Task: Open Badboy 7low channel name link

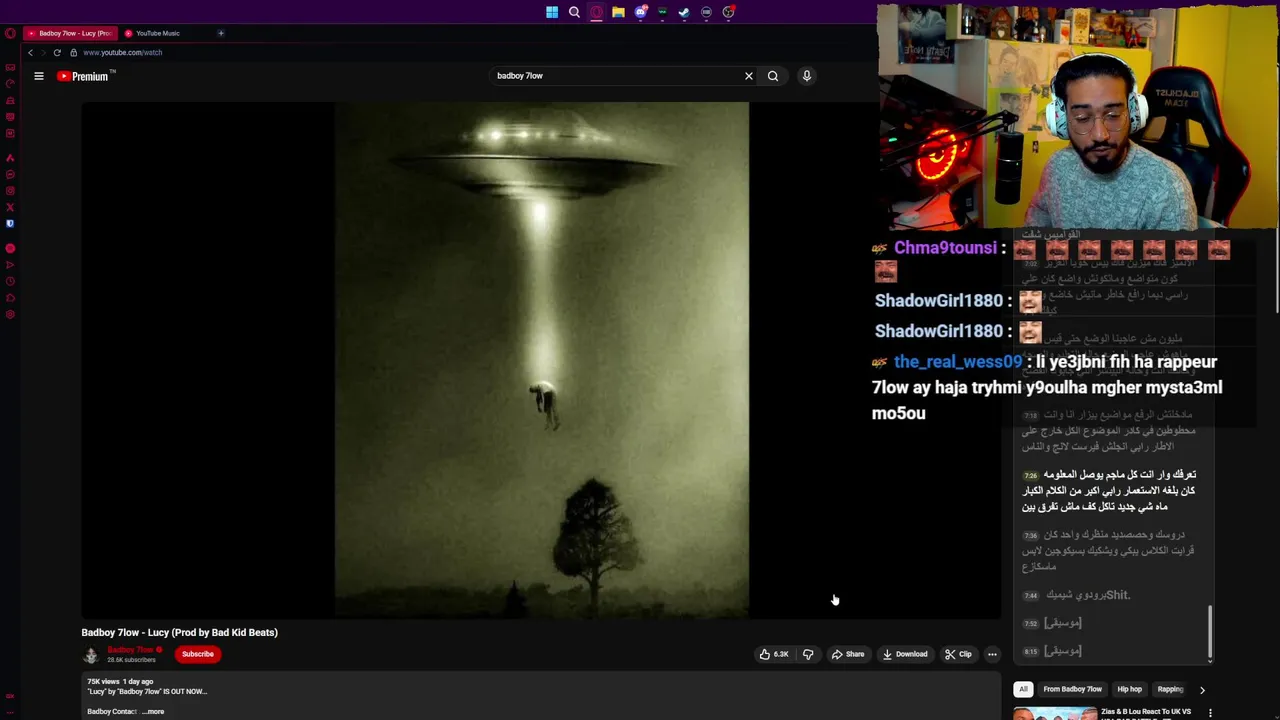Action: point(131,650)
